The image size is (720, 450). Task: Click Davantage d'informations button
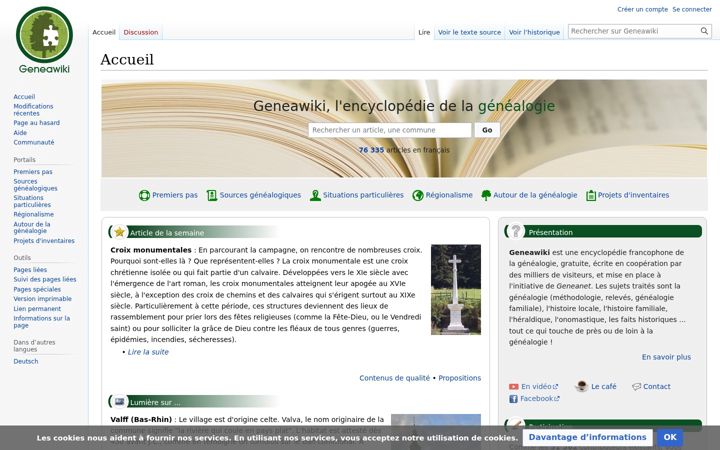pos(587,437)
